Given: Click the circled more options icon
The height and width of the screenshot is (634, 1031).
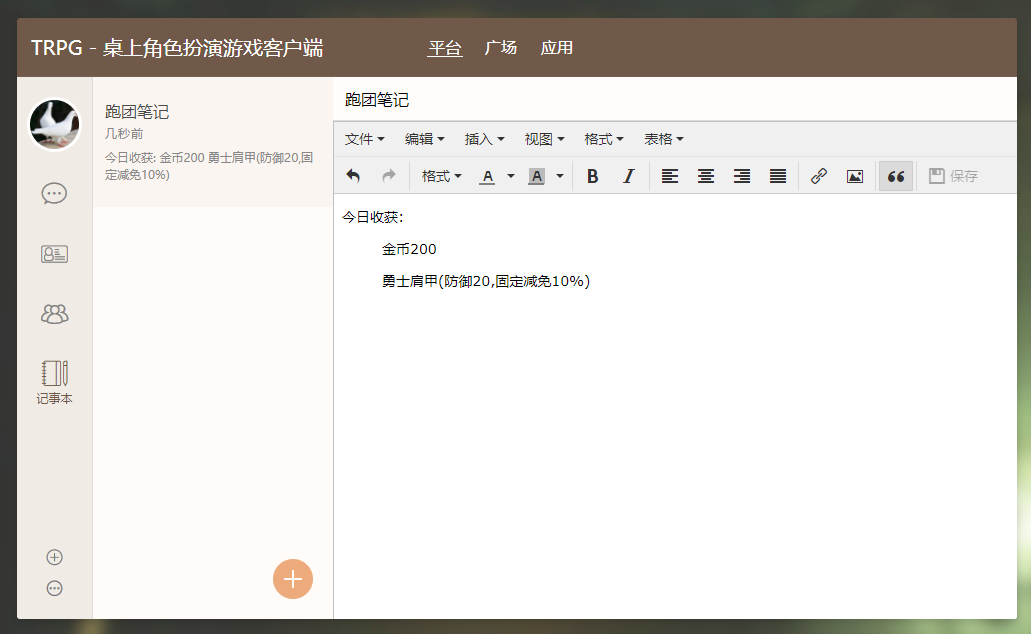Looking at the screenshot, I should click(55, 588).
